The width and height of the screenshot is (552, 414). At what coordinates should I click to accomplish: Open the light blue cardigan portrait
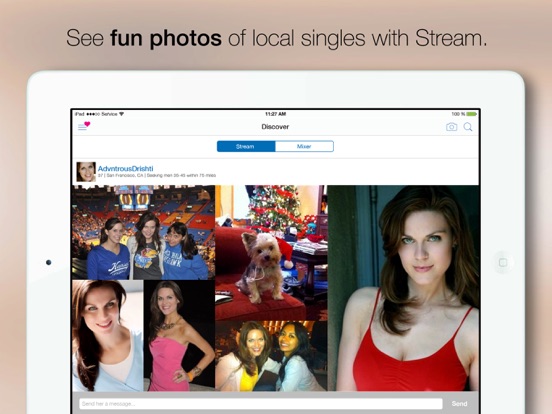point(108,335)
